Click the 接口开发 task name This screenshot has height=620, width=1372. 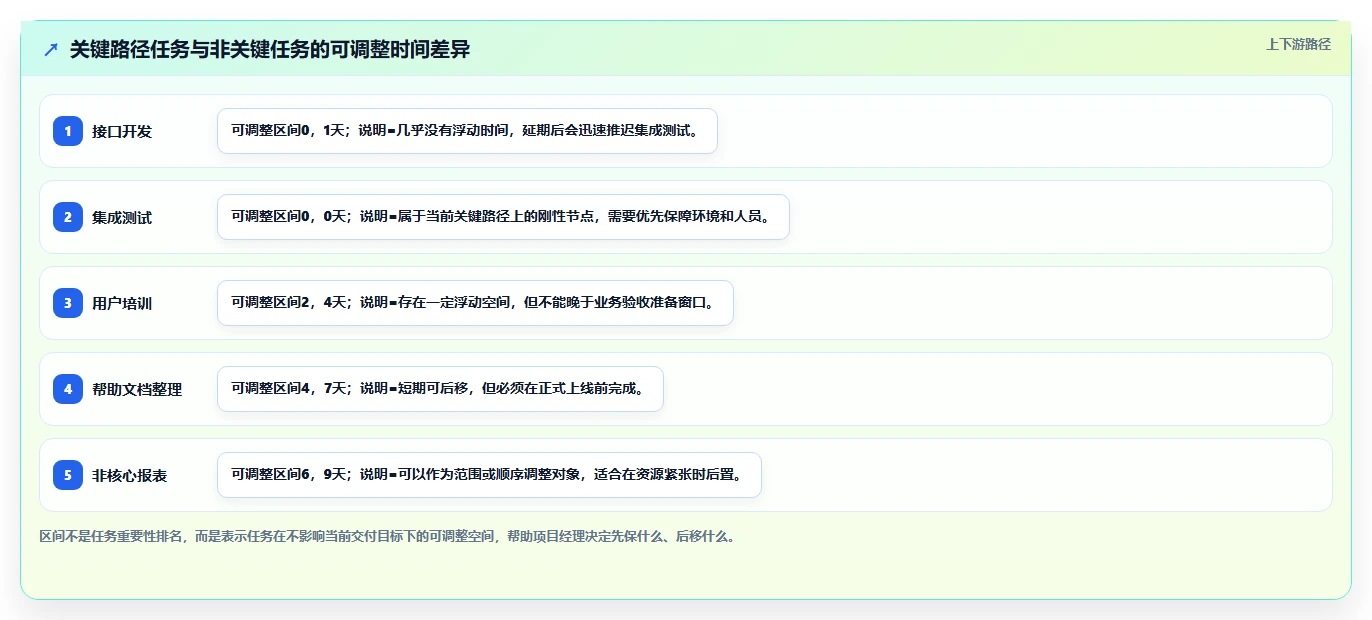(x=122, y=131)
